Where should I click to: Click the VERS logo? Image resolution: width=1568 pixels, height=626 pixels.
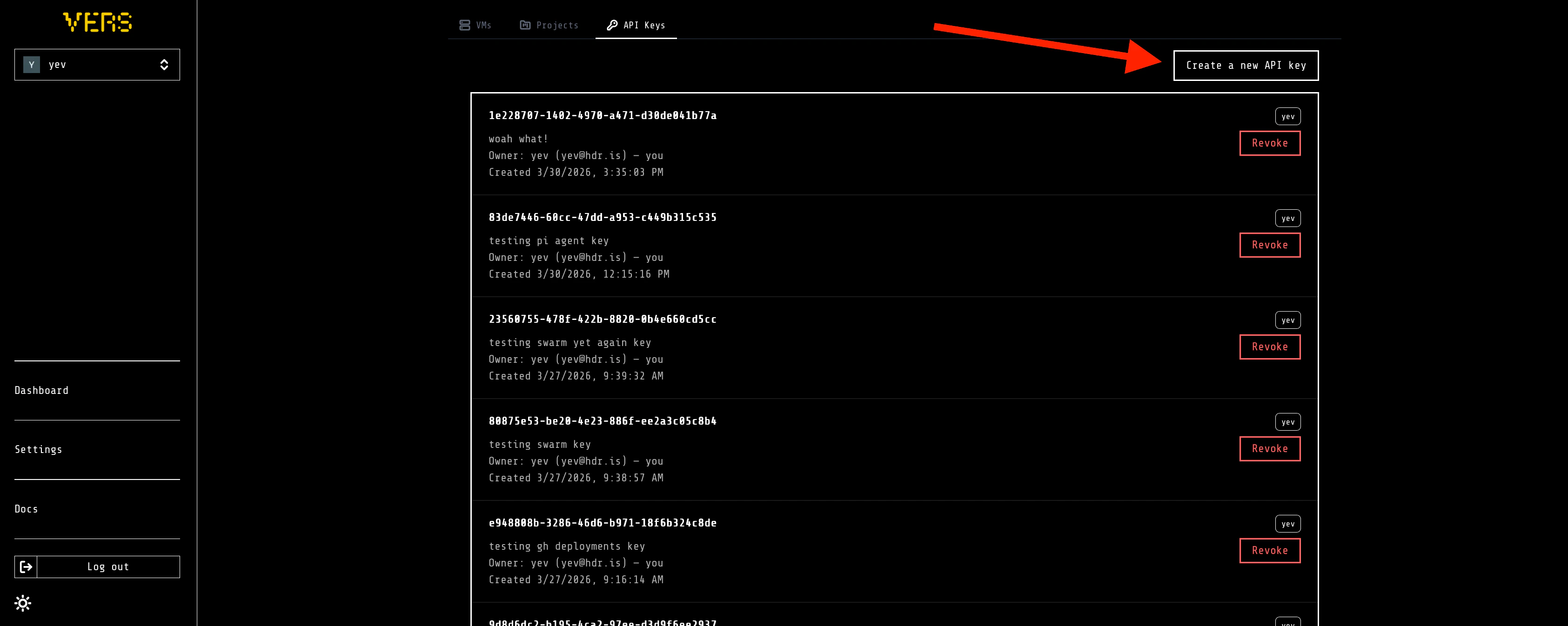(x=97, y=22)
